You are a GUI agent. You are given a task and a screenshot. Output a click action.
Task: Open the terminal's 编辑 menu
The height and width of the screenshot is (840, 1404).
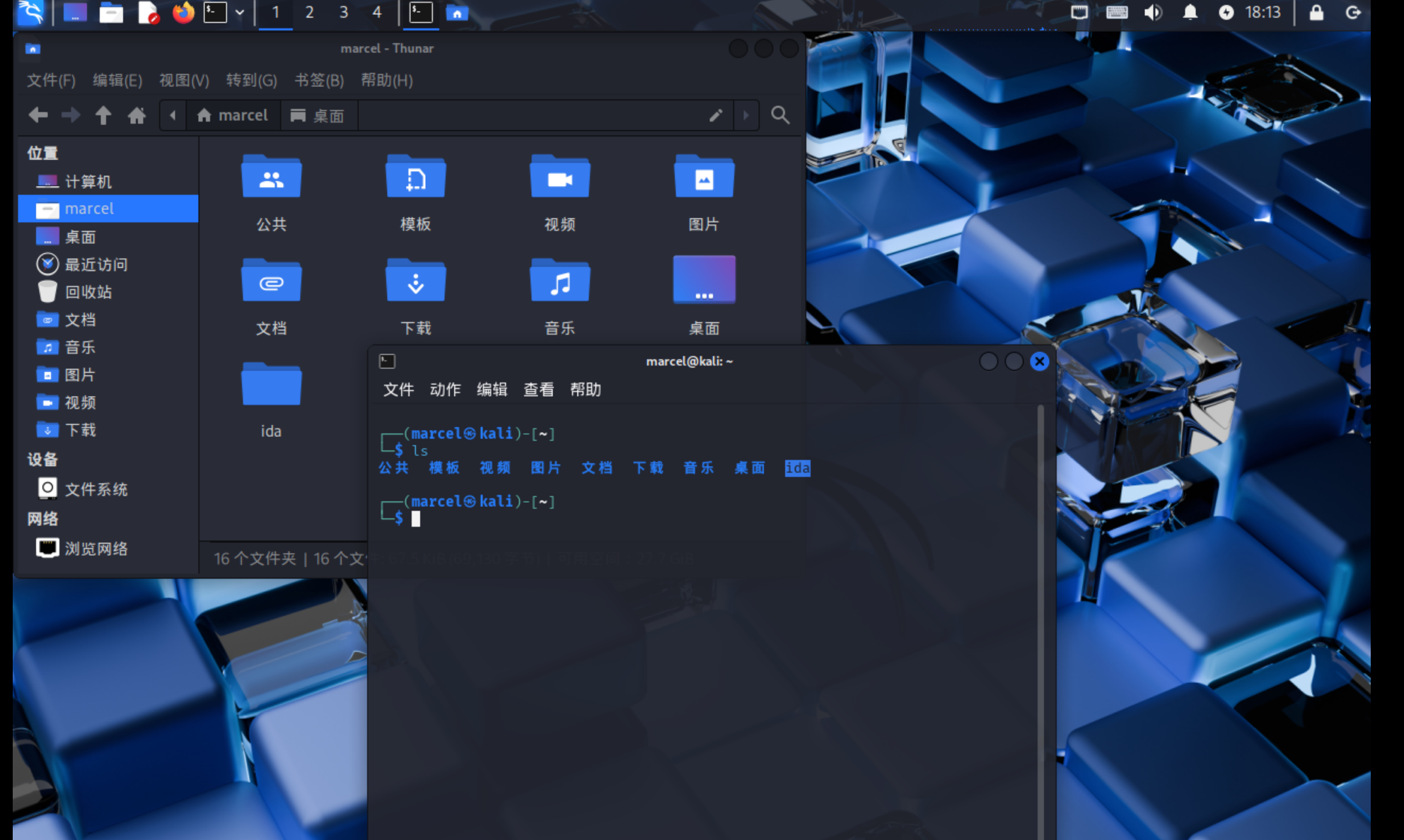[x=492, y=390]
